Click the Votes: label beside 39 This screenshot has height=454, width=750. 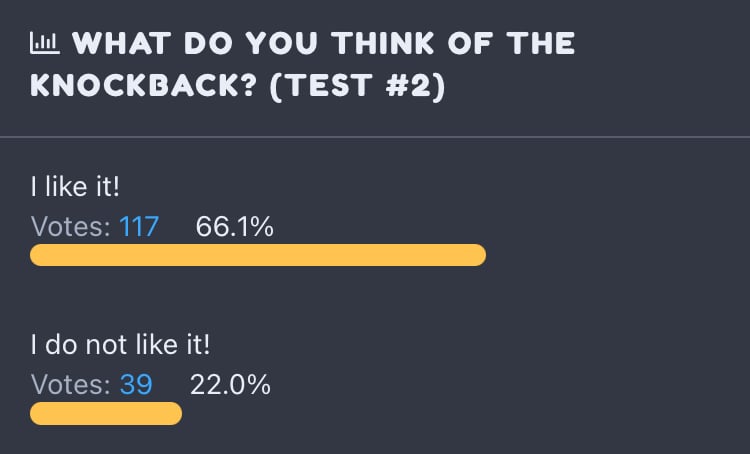71,384
